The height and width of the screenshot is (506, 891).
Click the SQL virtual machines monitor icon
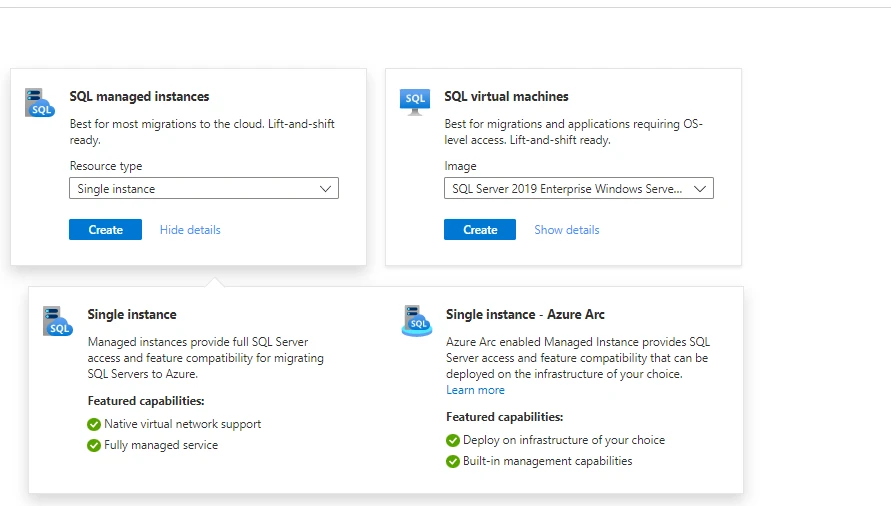[415, 102]
